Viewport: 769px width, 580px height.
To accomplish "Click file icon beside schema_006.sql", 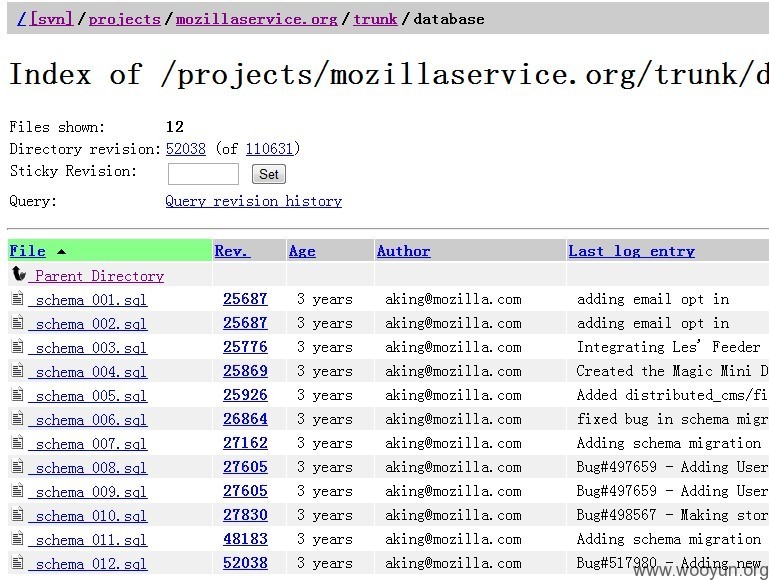I will pyautogui.click(x=18, y=418).
